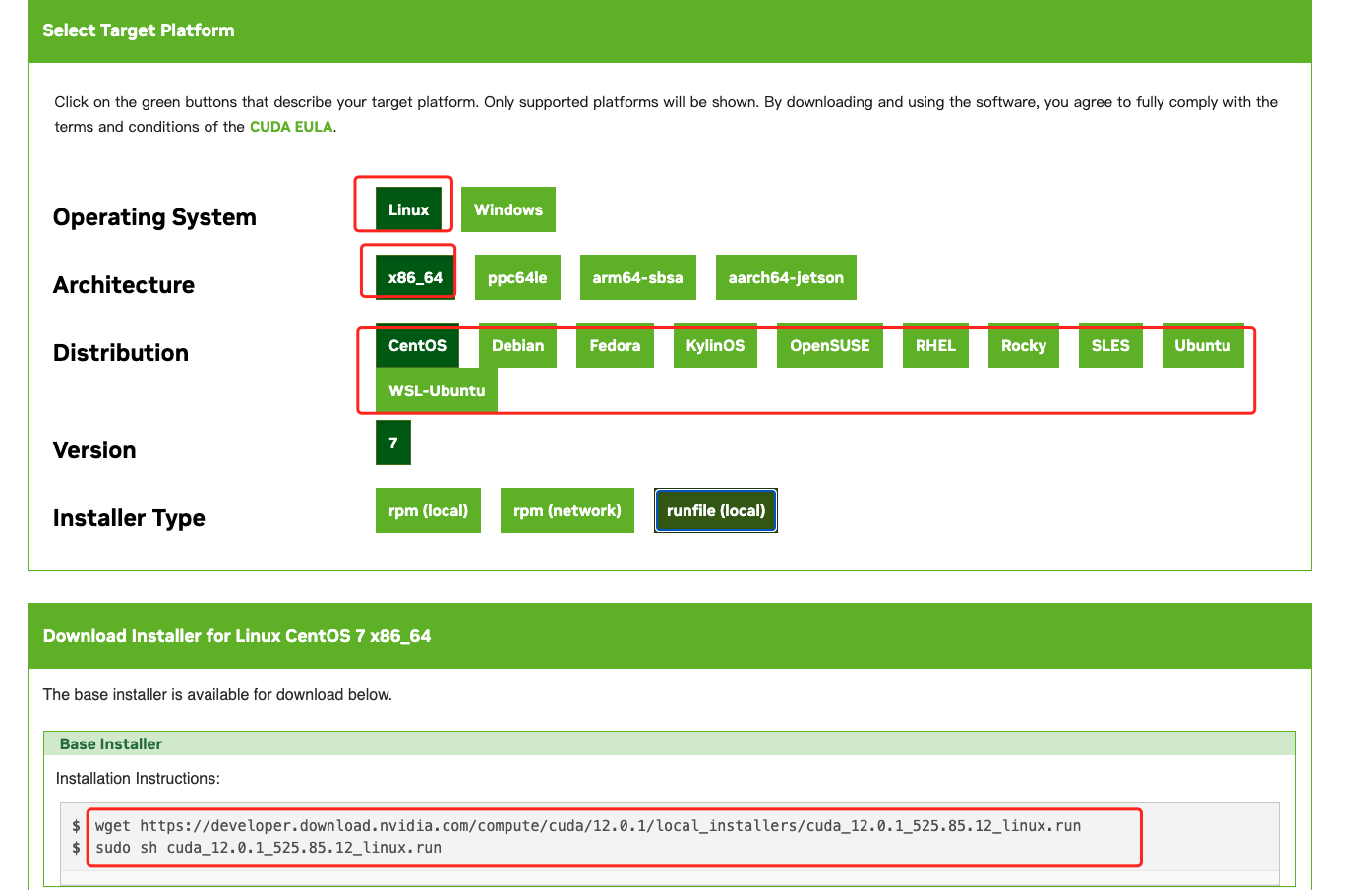This screenshot has width=1372, height=890.
Task: Select Windows as the operating system
Action: pos(507,208)
